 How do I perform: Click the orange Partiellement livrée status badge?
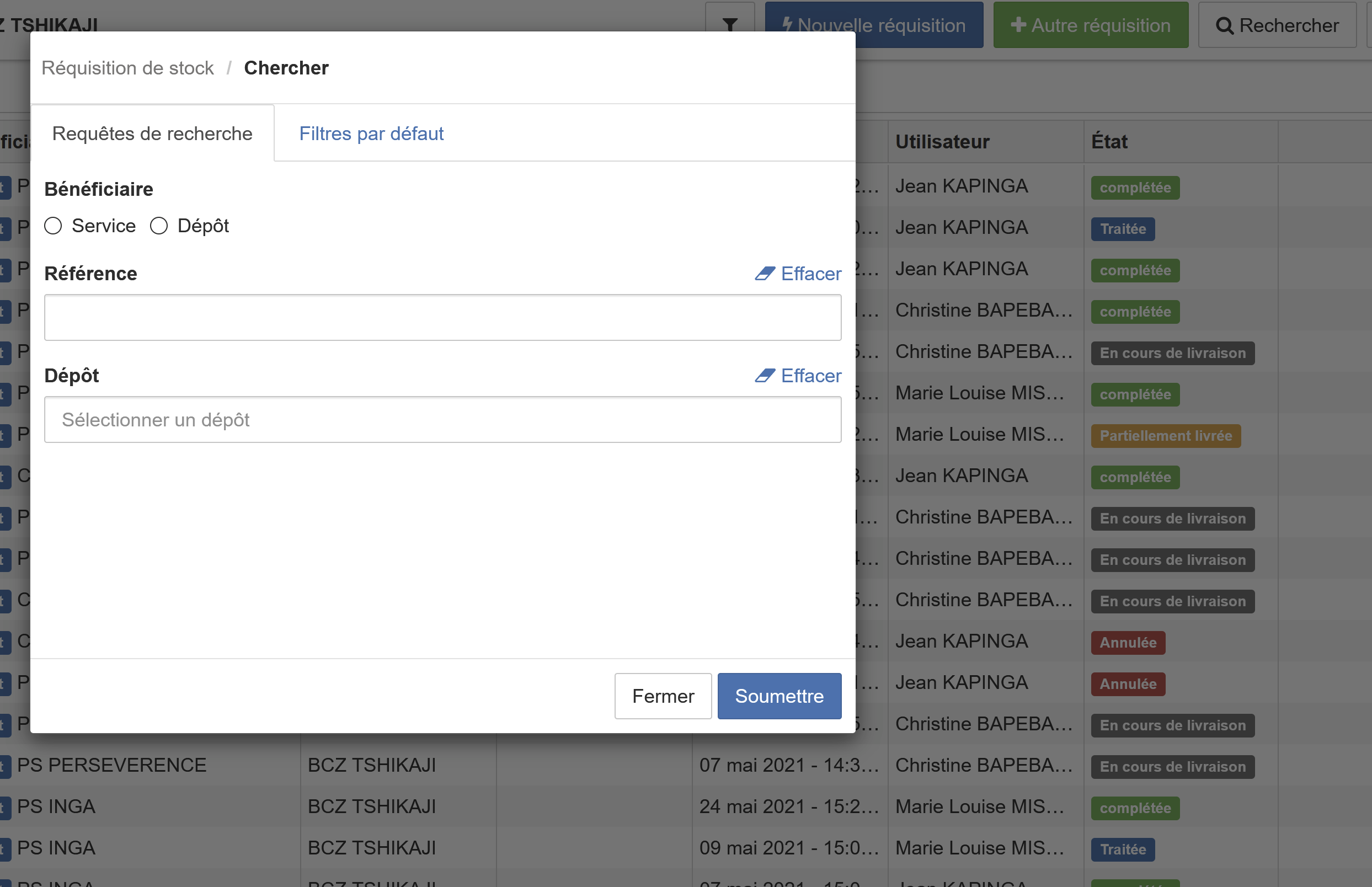1165,436
